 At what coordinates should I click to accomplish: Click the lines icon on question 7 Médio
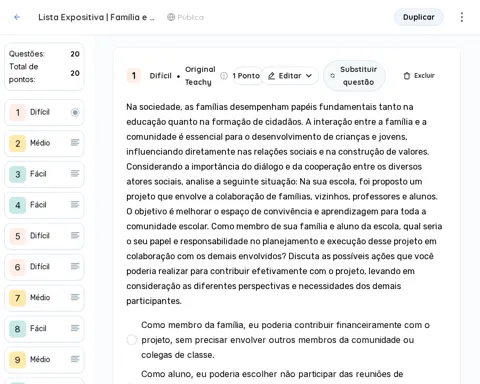[75, 297]
